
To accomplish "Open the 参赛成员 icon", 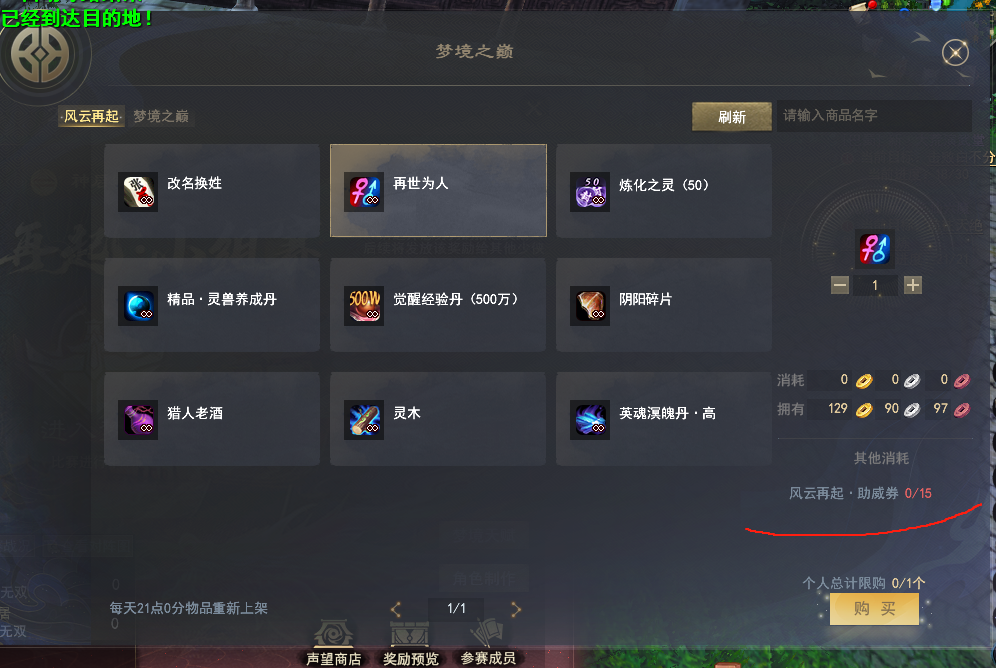I will pos(487,634).
